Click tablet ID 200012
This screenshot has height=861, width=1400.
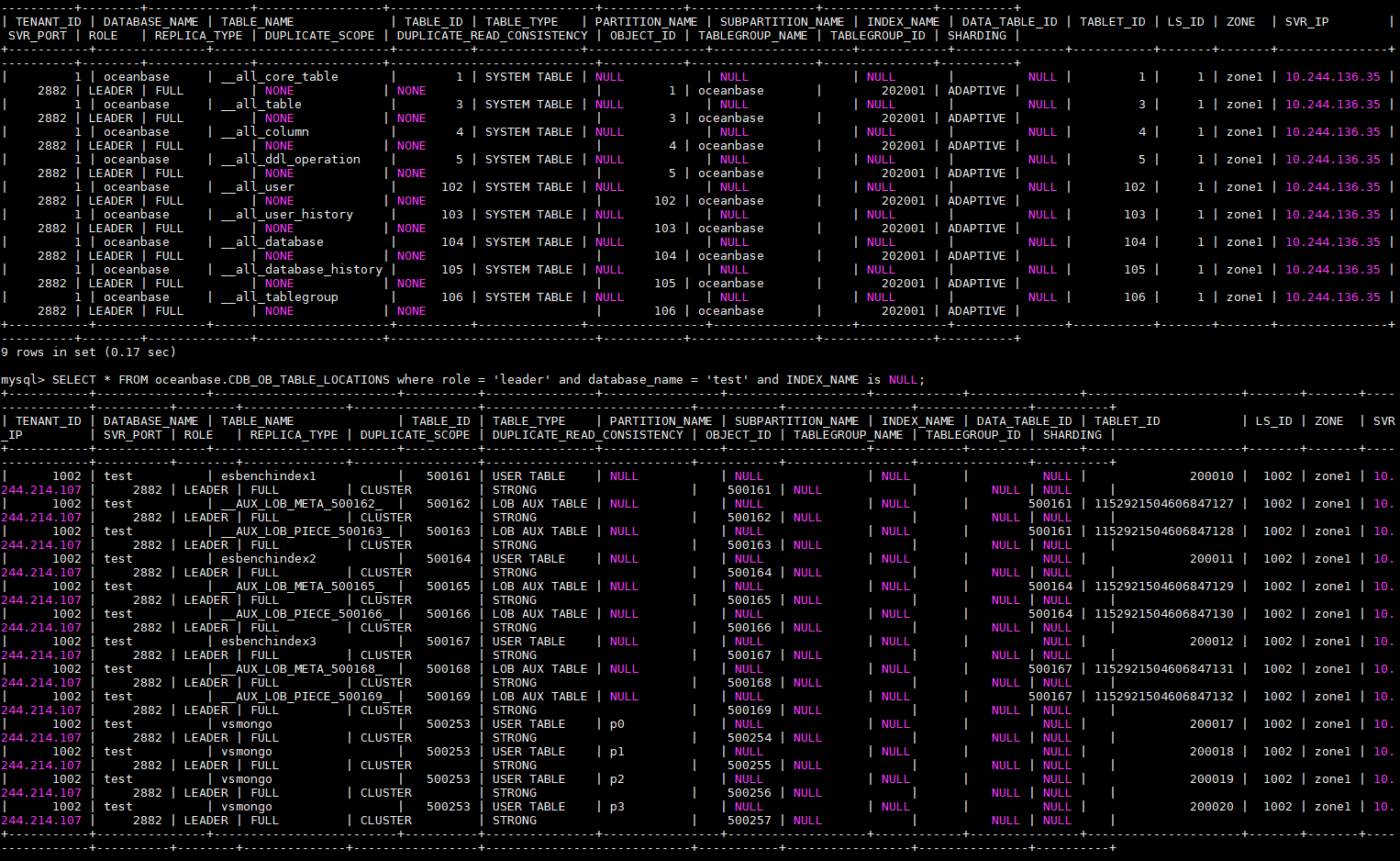coord(1212,642)
